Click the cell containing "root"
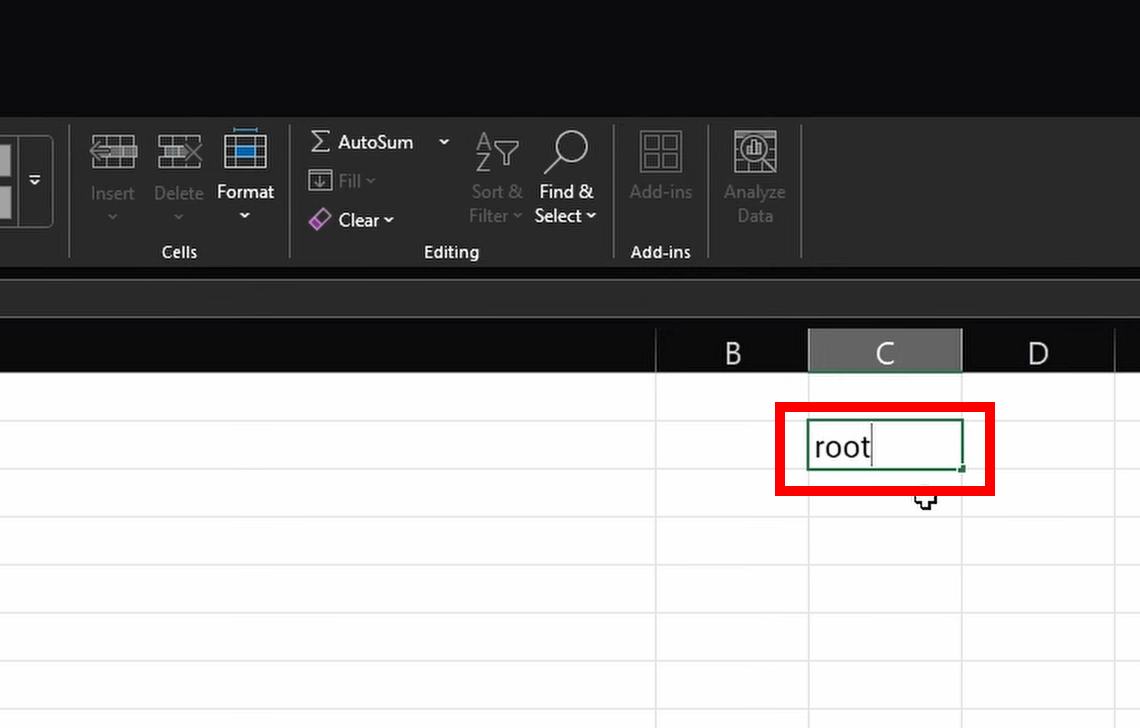 coord(885,445)
